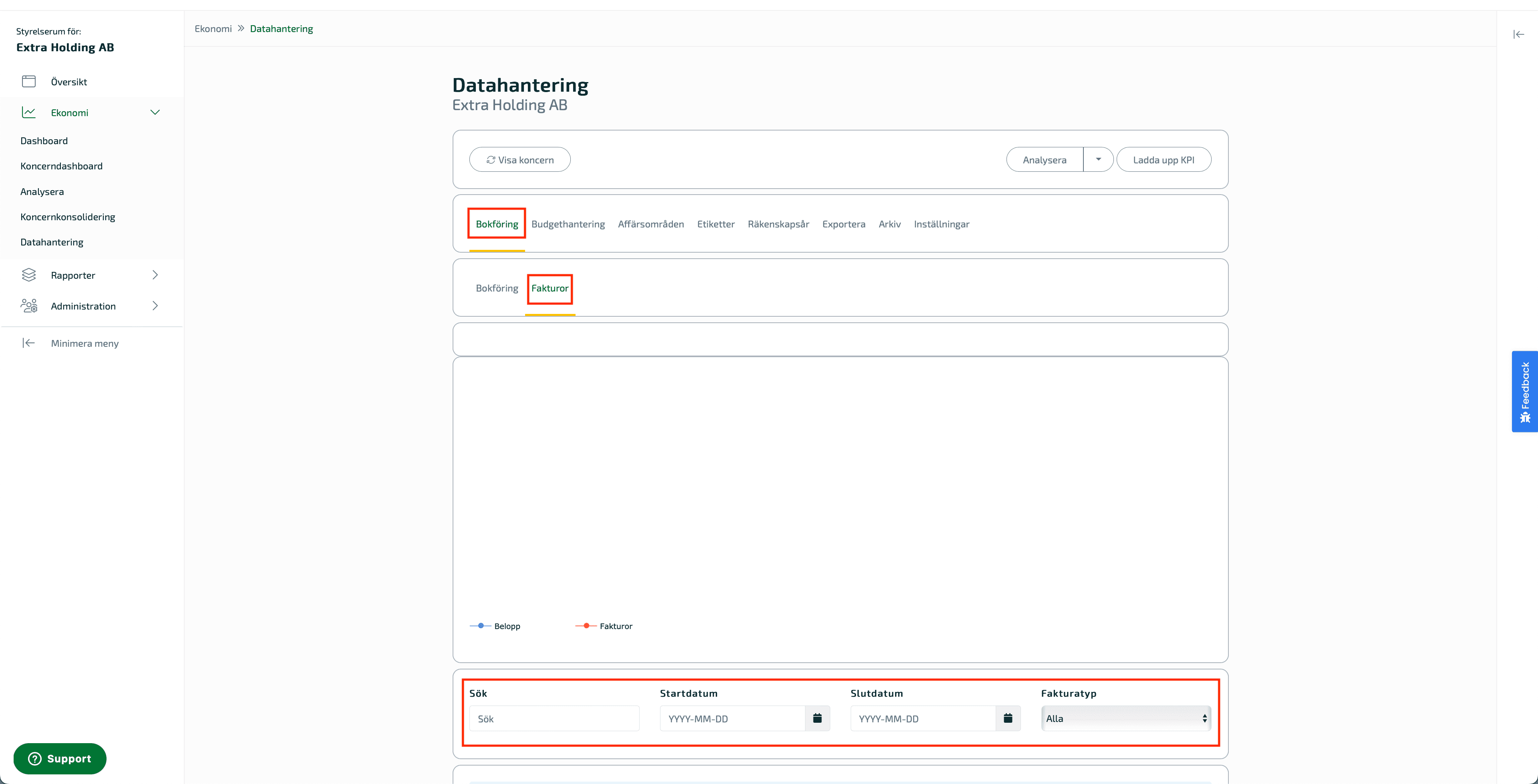1538x784 pixels.
Task: Expand the Administration menu chevron
Action: pos(155,306)
